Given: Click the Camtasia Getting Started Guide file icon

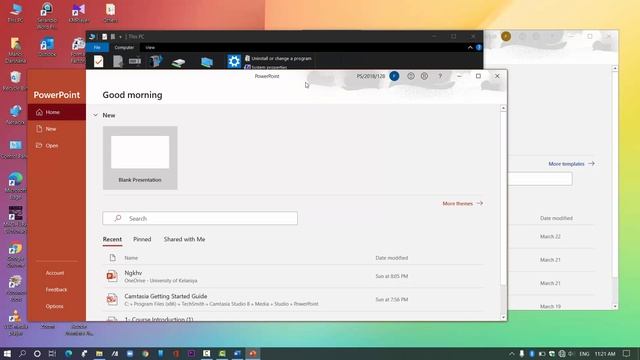Looking at the screenshot, I should pyautogui.click(x=112, y=300).
